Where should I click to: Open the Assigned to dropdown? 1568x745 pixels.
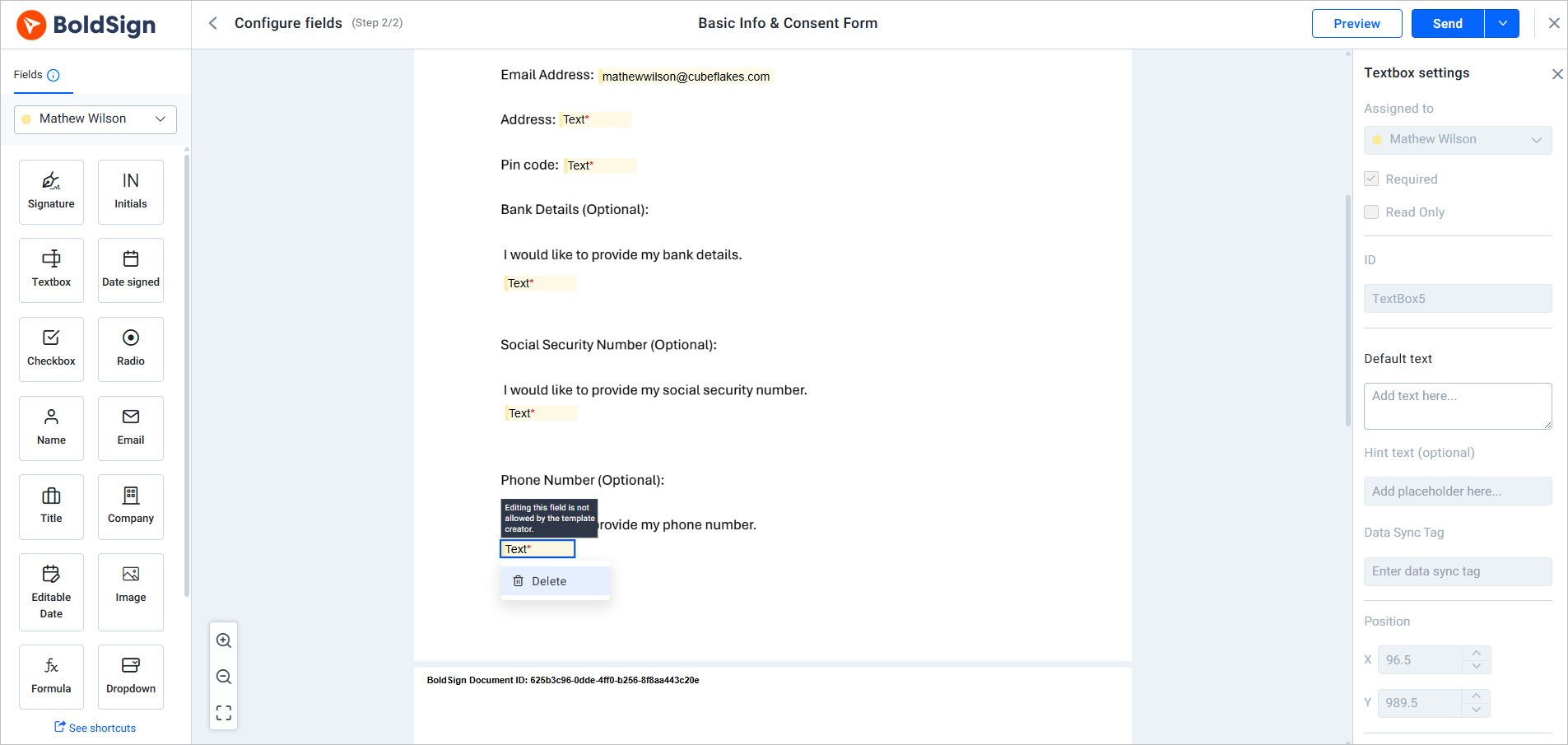pos(1458,140)
